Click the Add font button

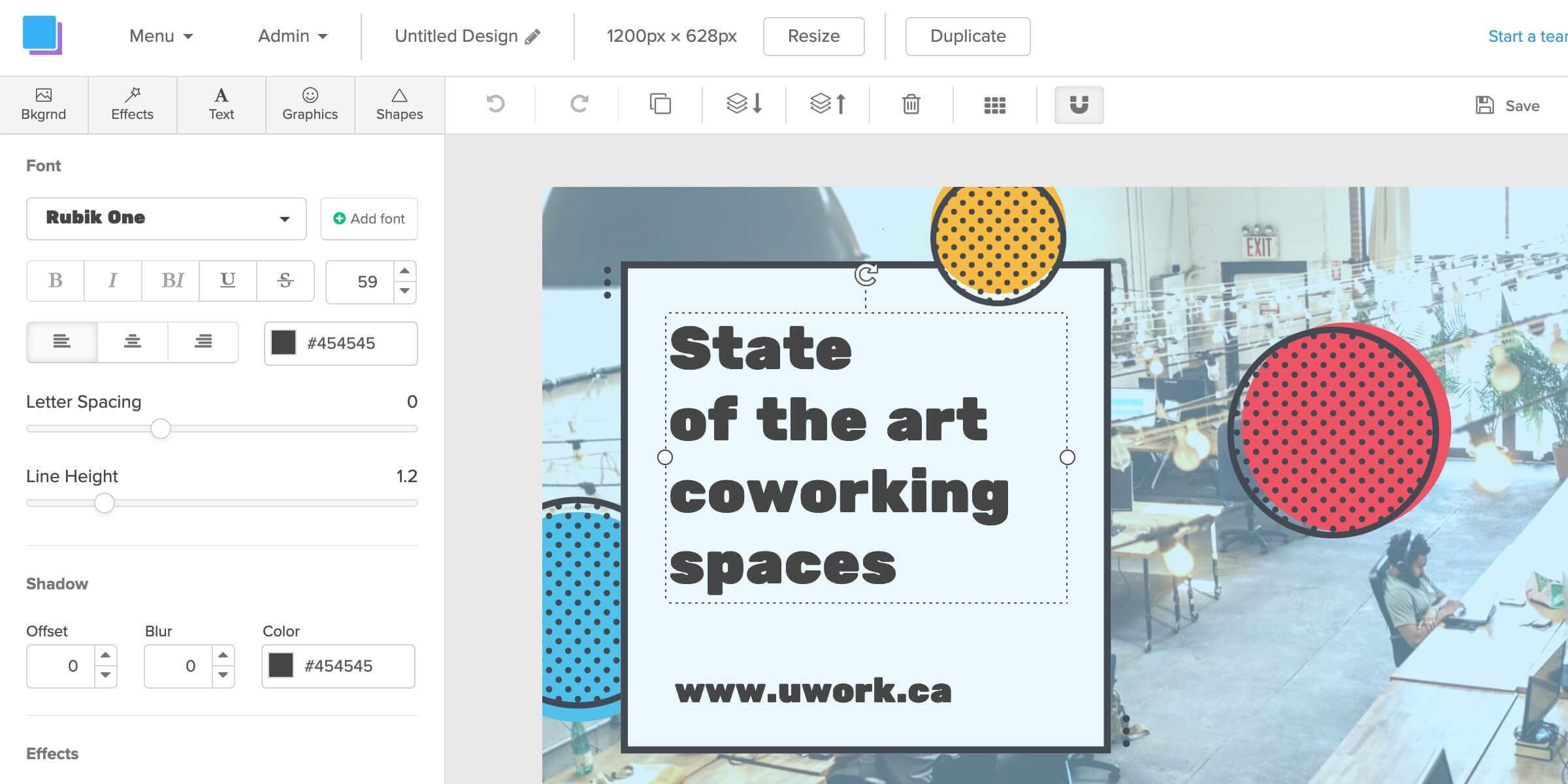pos(369,218)
